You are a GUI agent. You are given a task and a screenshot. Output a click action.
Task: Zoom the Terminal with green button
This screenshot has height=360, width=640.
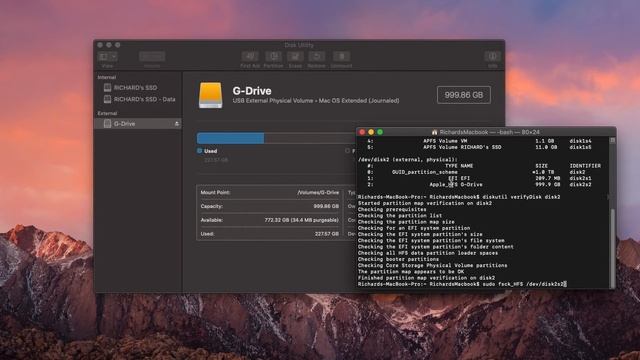380,132
